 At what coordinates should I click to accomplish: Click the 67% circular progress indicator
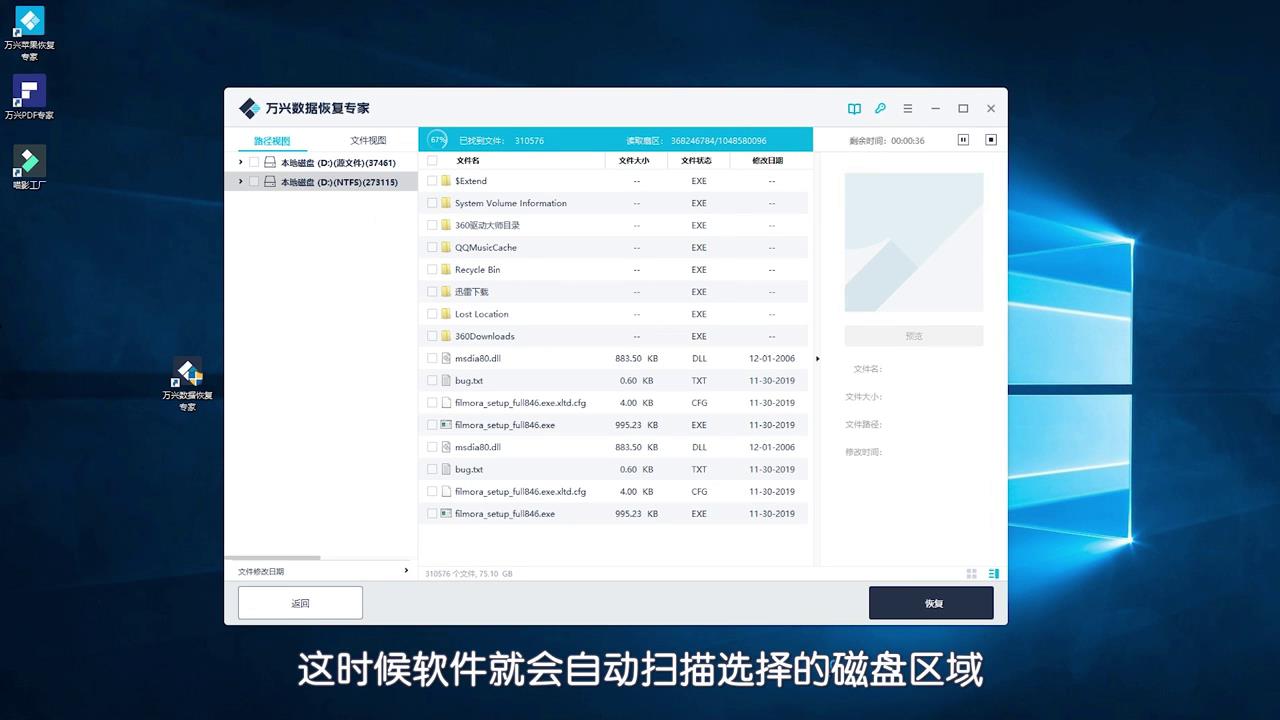pos(437,140)
